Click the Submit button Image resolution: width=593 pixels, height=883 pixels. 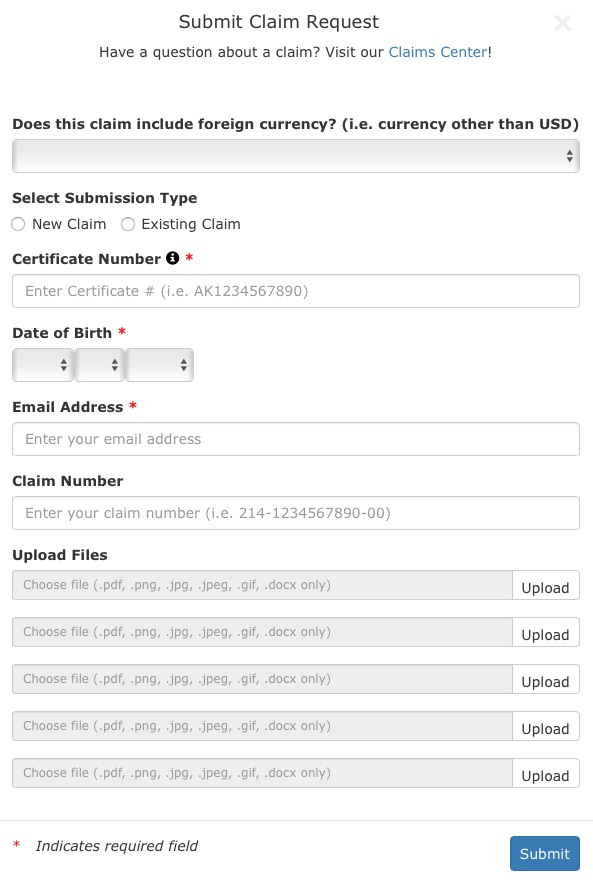[x=545, y=854]
